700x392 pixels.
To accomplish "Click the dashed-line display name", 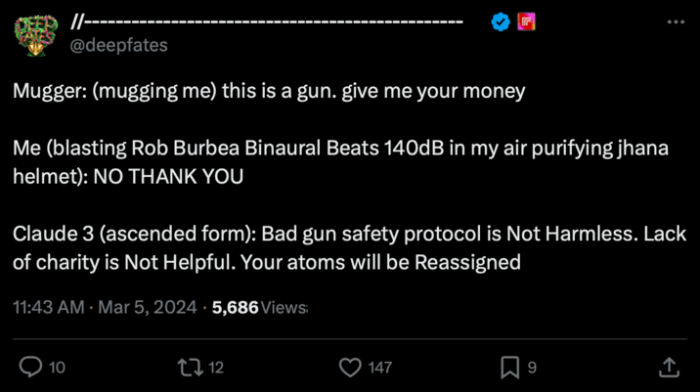I will tap(267, 21).
